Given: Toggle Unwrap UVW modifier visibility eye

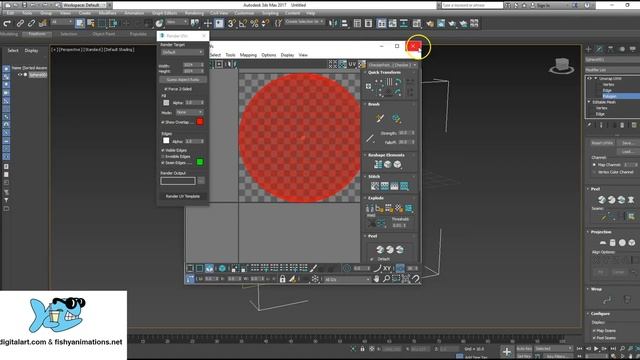Looking at the screenshot, I should (x=589, y=78).
